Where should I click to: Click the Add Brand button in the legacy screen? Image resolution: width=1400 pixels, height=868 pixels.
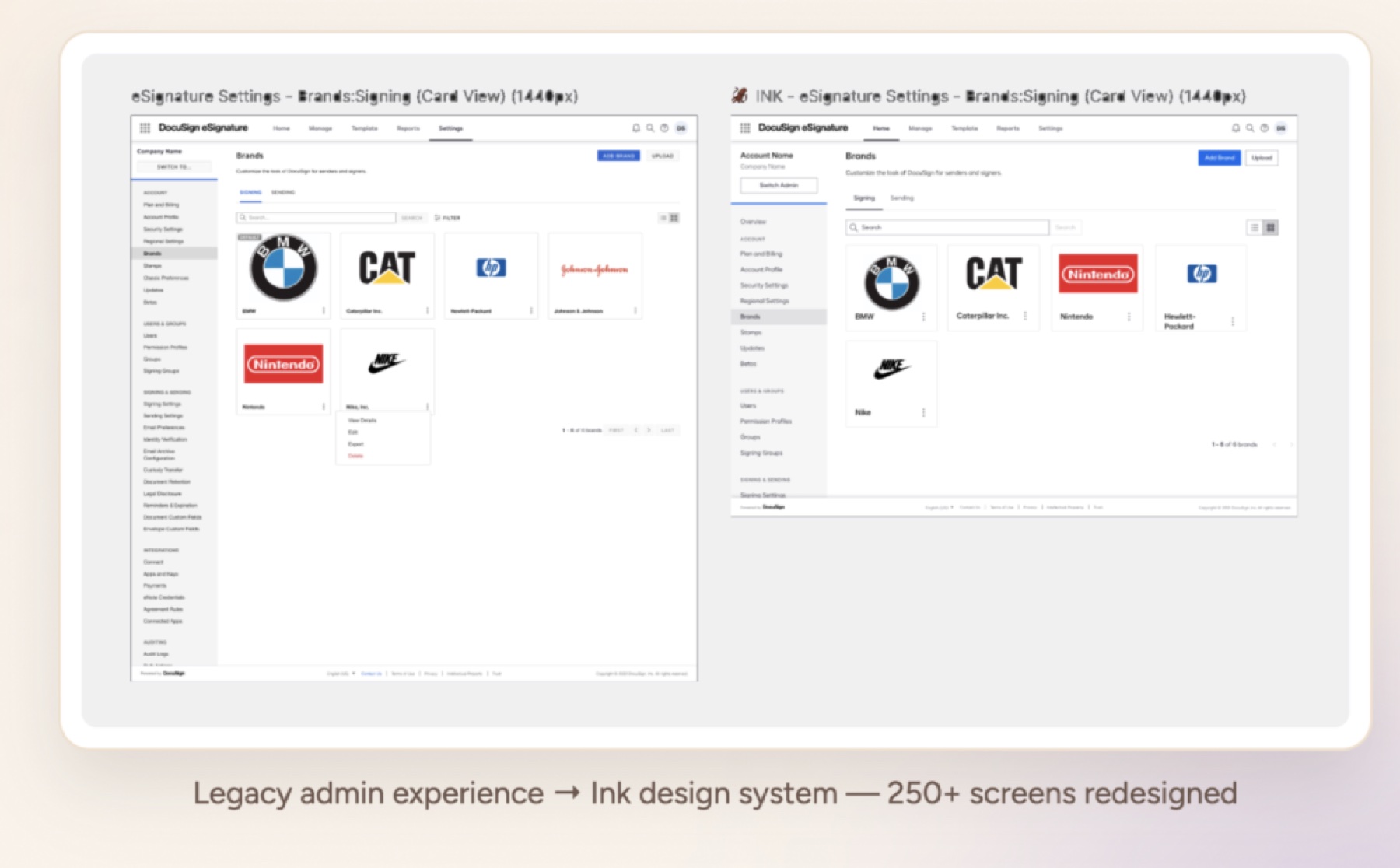pos(618,156)
